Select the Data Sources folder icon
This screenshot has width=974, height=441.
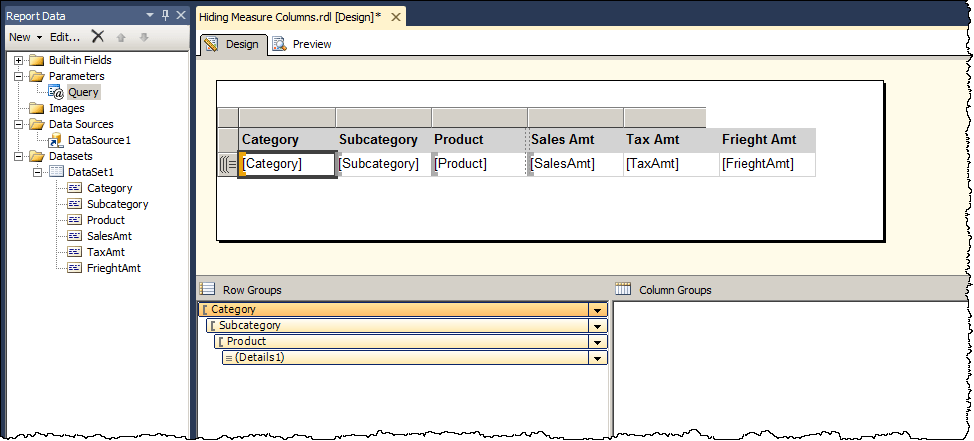click(x=37, y=124)
